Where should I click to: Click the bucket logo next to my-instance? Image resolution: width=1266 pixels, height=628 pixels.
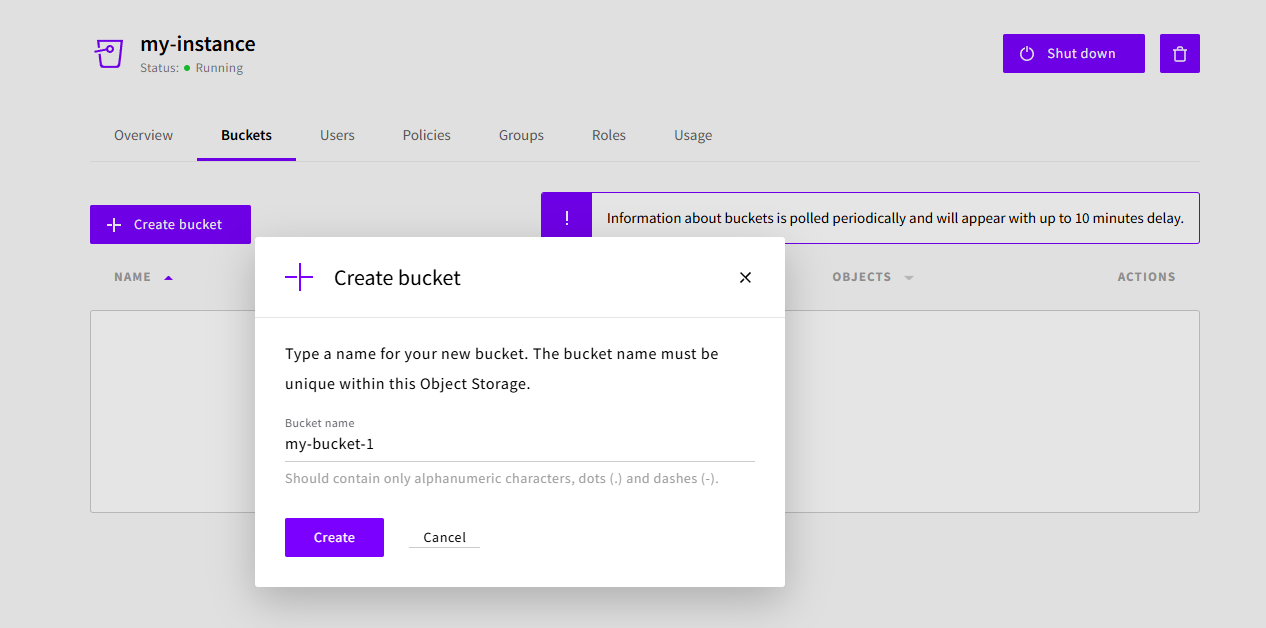pyautogui.click(x=108, y=53)
